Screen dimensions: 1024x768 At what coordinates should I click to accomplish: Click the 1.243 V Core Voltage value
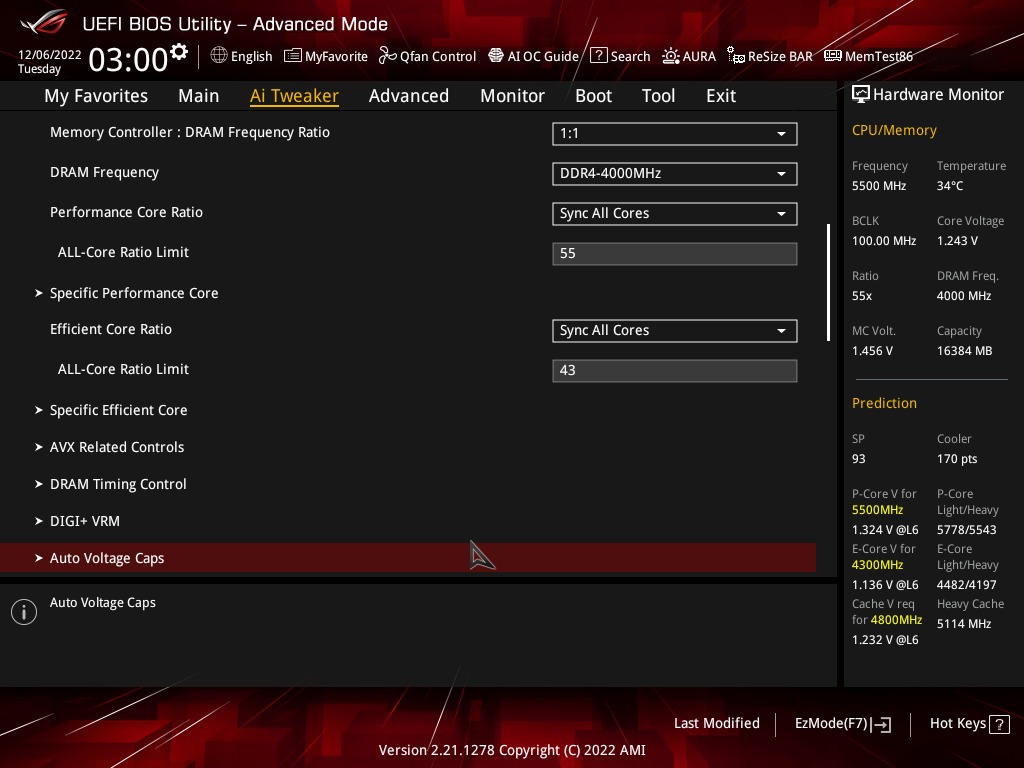pyautogui.click(x=957, y=241)
